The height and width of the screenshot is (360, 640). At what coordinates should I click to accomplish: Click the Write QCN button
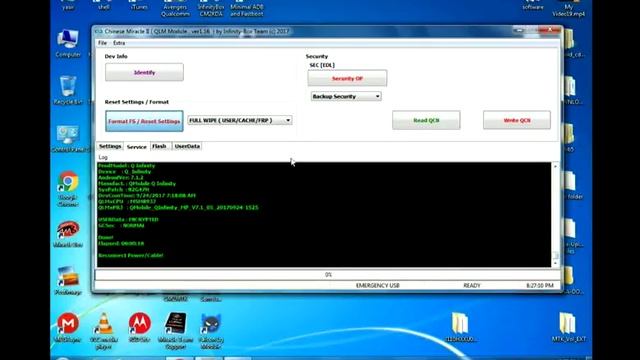tap(517, 120)
